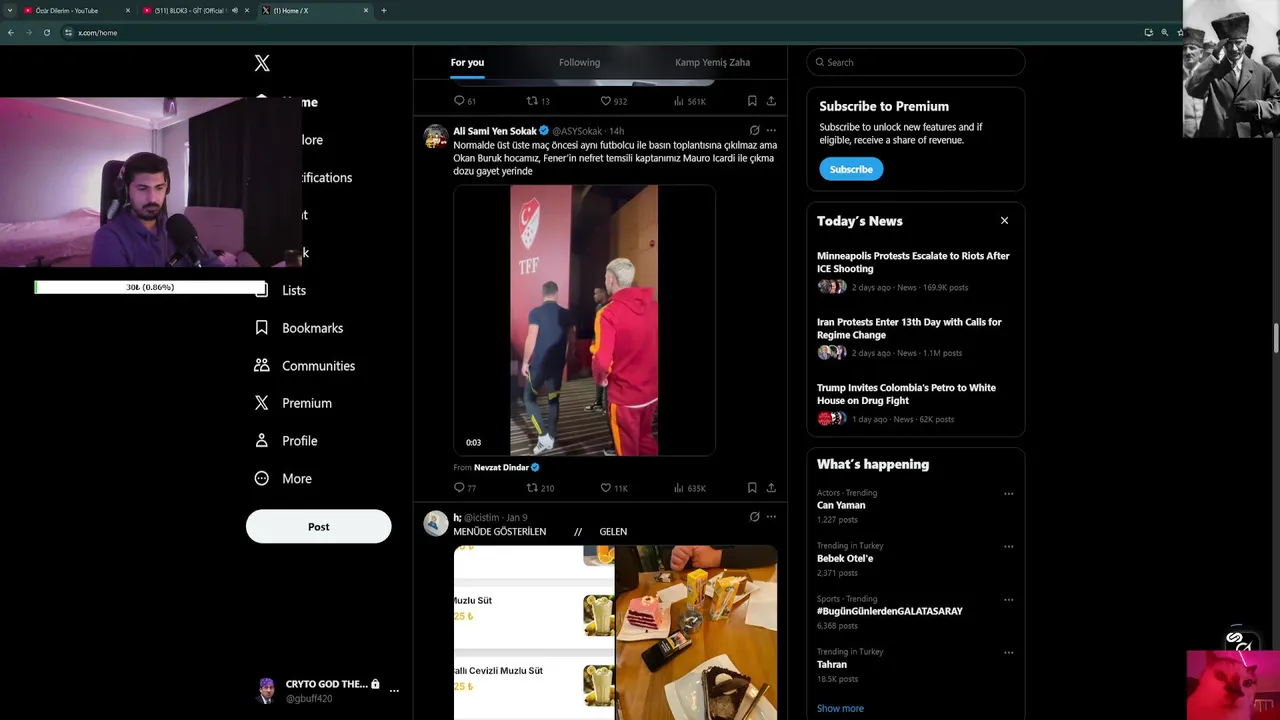The image size is (1280, 720).
Task: Like the top post with 932 likes
Action: point(613,101)
